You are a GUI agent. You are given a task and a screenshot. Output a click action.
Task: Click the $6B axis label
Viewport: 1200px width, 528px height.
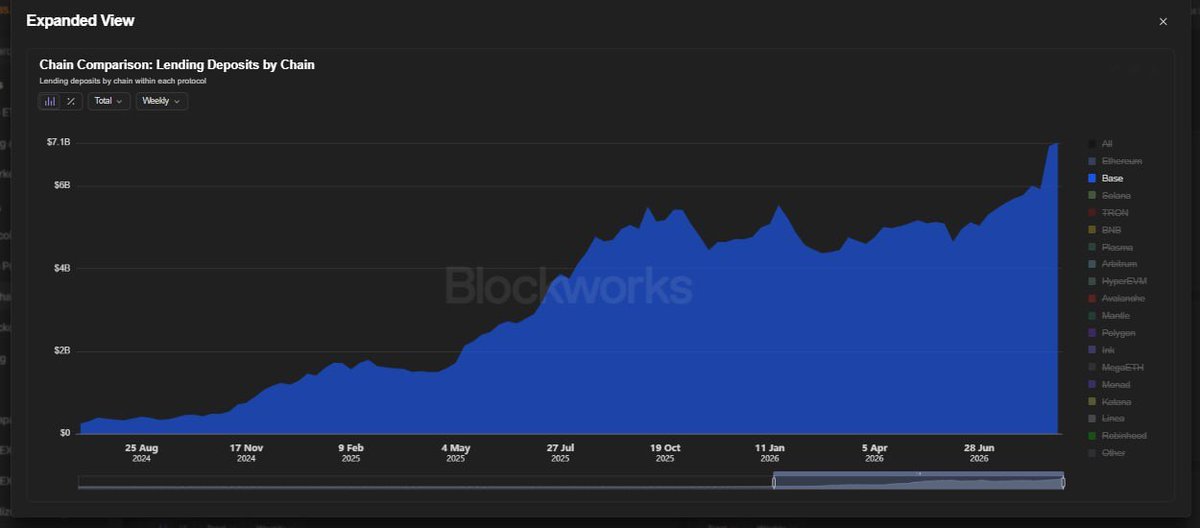[62, 185]
